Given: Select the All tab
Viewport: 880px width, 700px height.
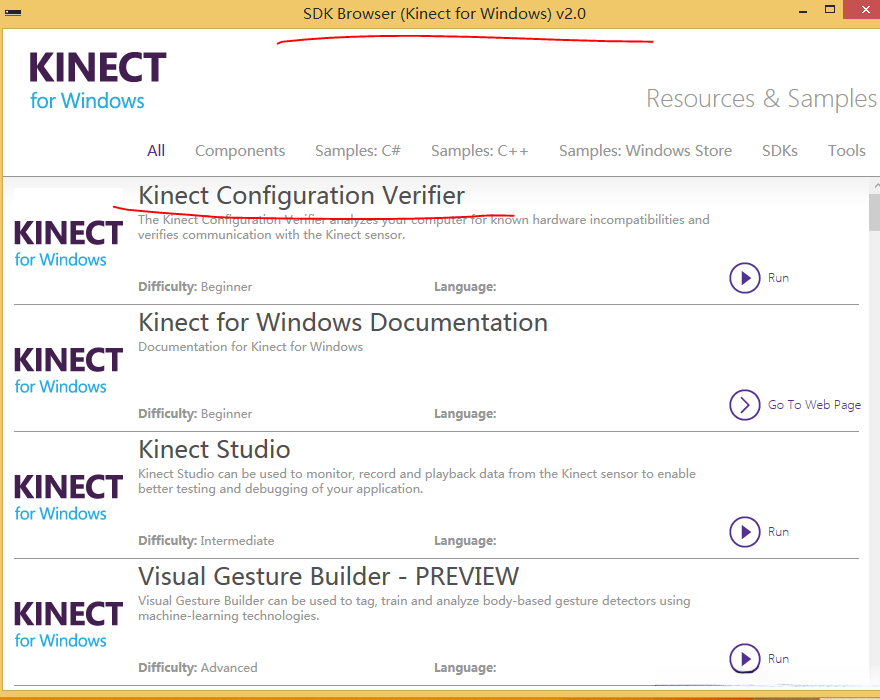Looking at the screenshot, I should tap(156, 150).
